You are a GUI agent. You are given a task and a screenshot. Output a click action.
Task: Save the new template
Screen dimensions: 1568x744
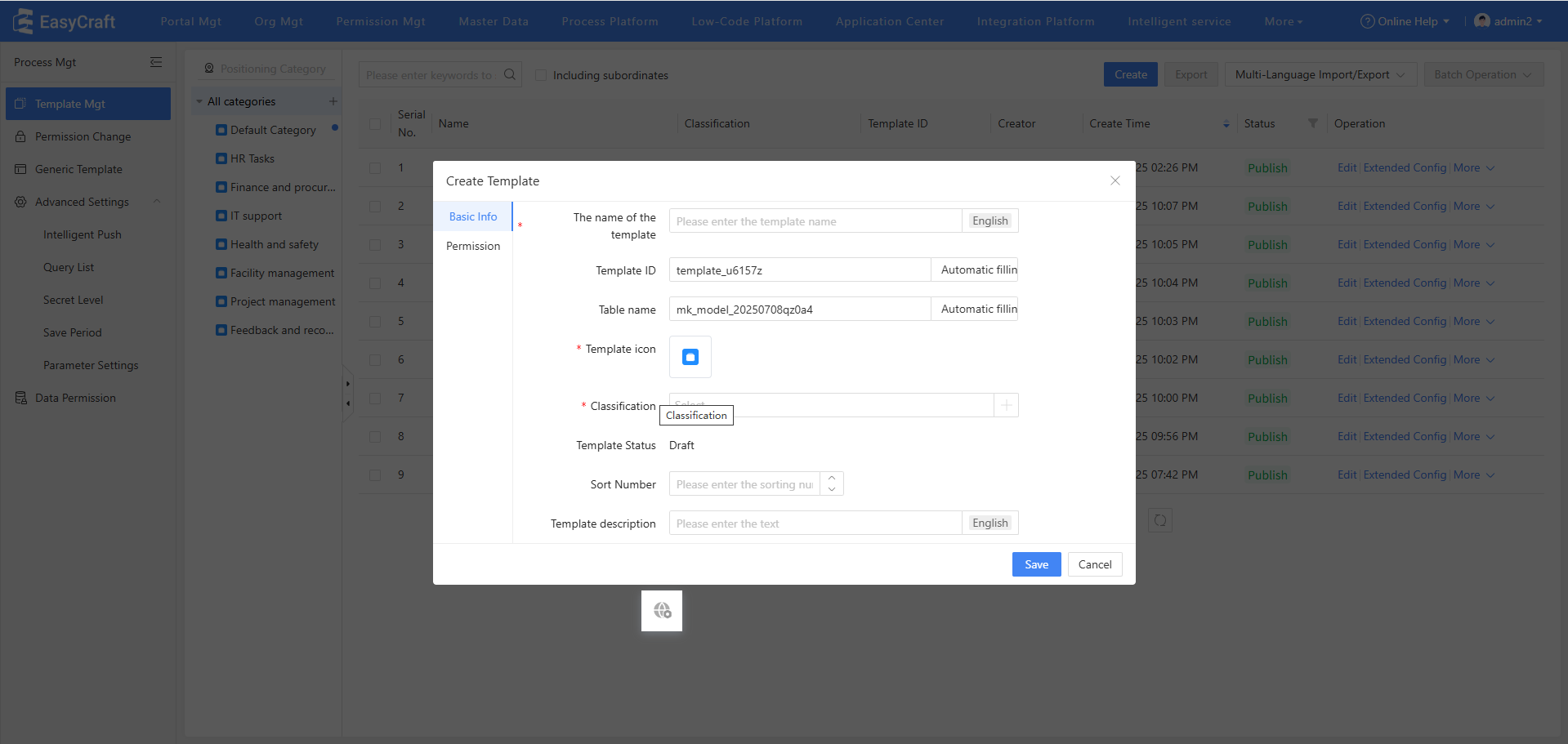point(1036,564)
